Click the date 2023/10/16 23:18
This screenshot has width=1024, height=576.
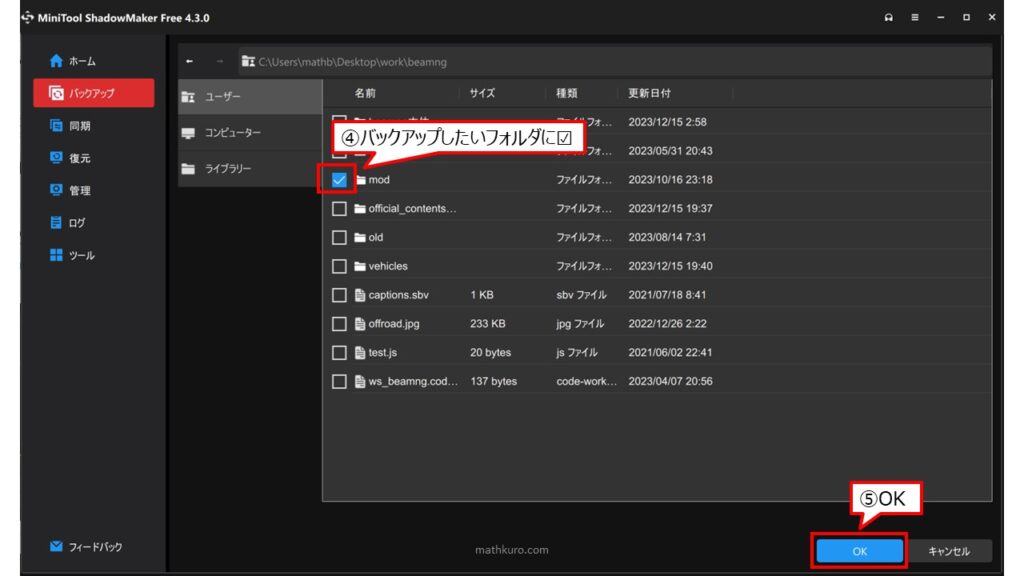click(670, 180)
